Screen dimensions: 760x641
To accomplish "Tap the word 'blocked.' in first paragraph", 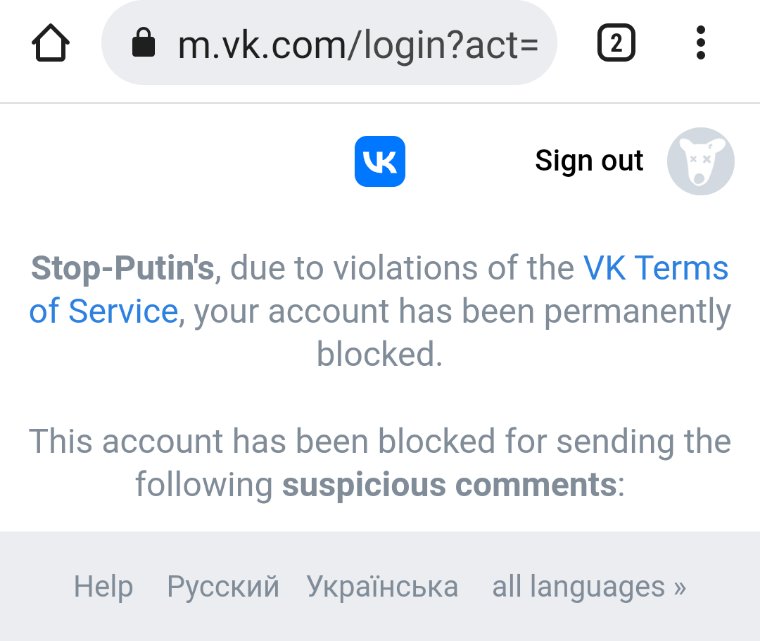I will [380, 354].
